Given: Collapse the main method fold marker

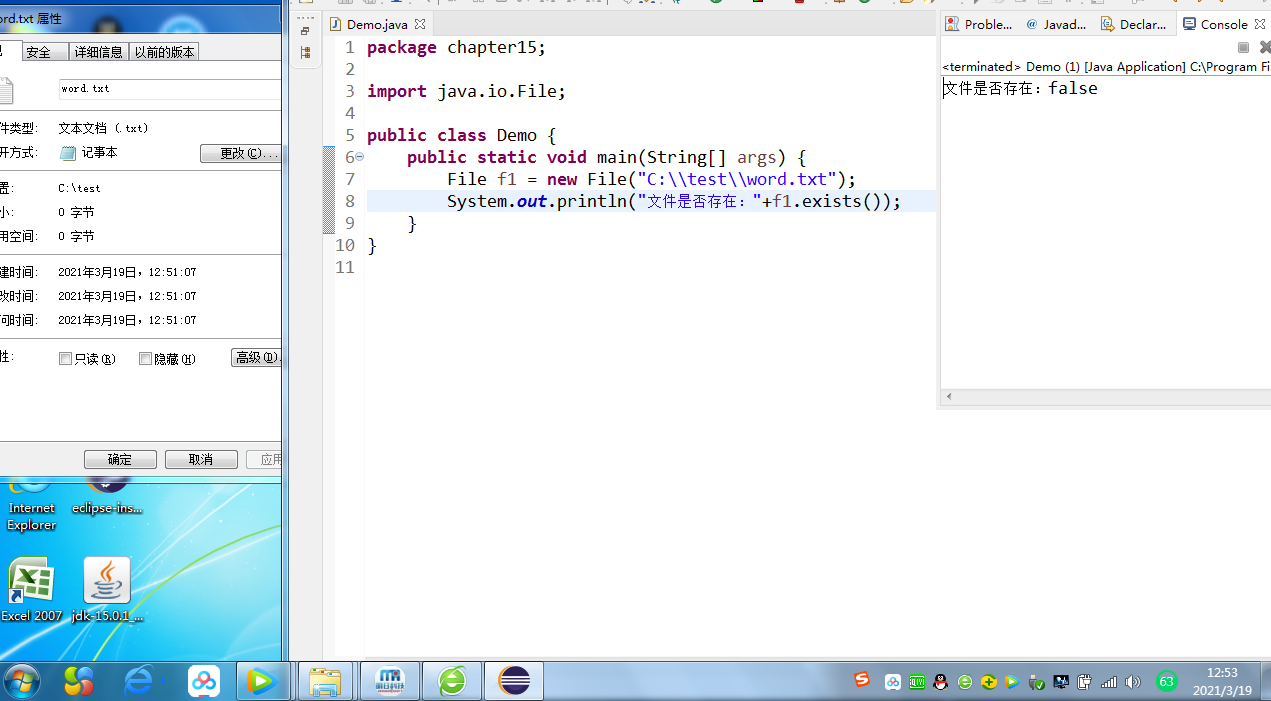Looking at the screenshot, I should 359,157.
